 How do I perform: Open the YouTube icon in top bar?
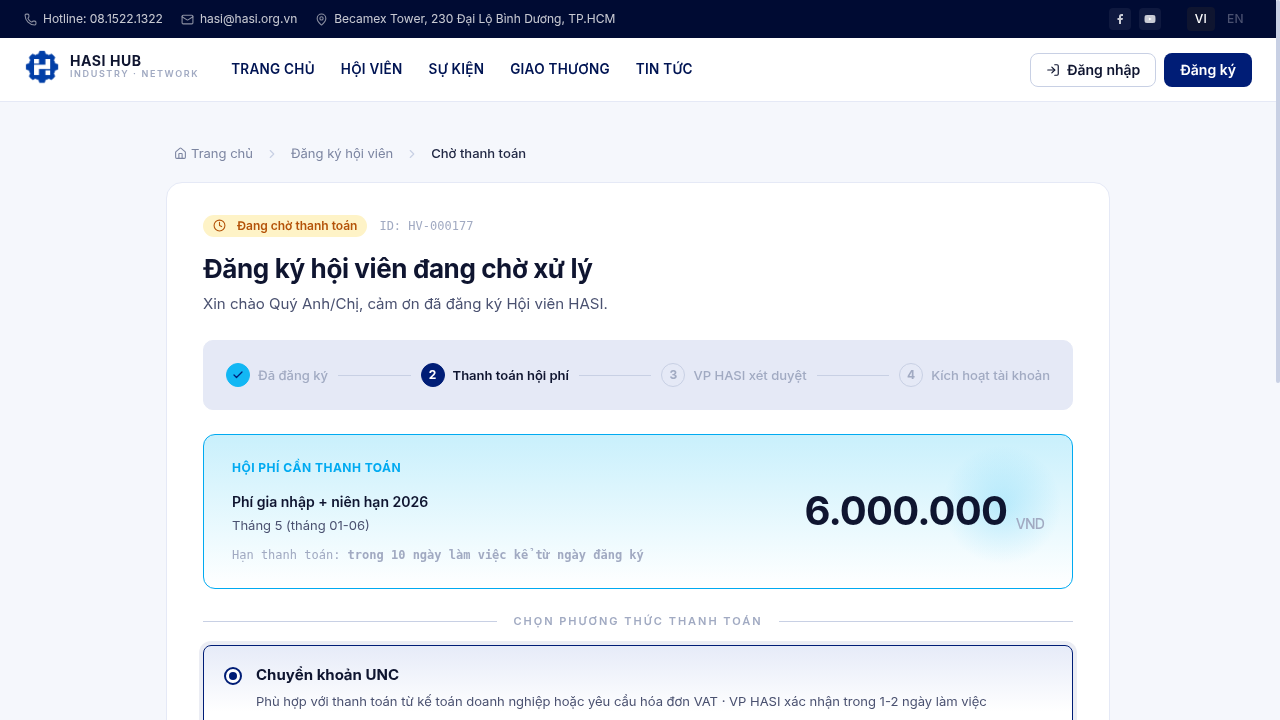(x=1150, y=19)
